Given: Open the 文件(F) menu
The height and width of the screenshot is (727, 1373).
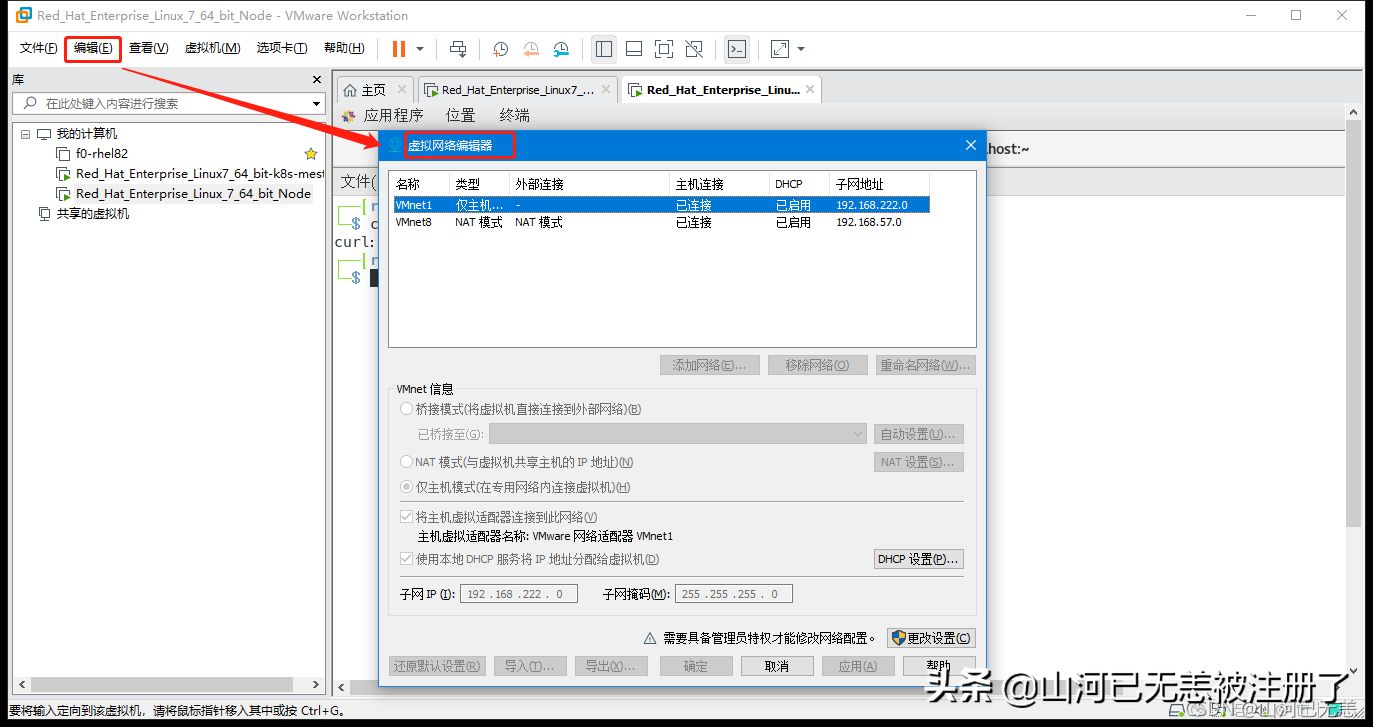Looking at the screenshot, I should coord(38,48).
